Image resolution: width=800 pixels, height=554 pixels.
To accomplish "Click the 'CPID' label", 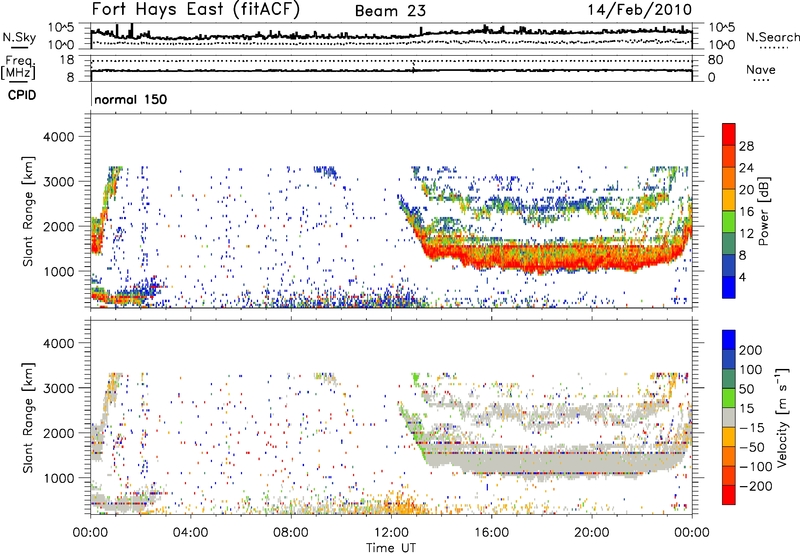I will [x=21, y=95].
